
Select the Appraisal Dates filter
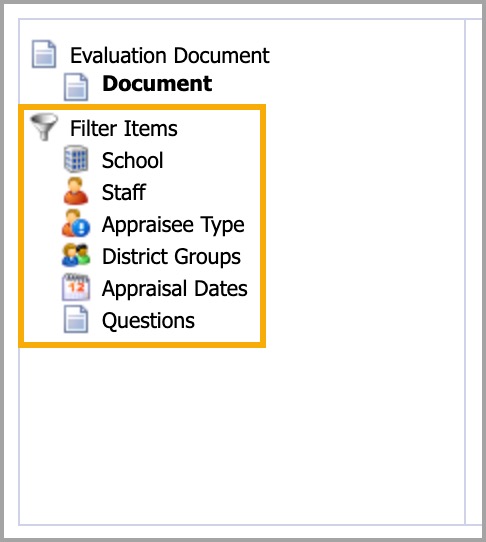pyautogui.click(x=175, y=289)
